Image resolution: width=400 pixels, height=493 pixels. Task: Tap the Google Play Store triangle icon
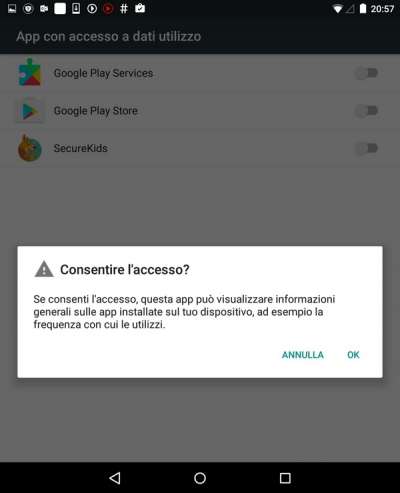click(x=30, y=111)
